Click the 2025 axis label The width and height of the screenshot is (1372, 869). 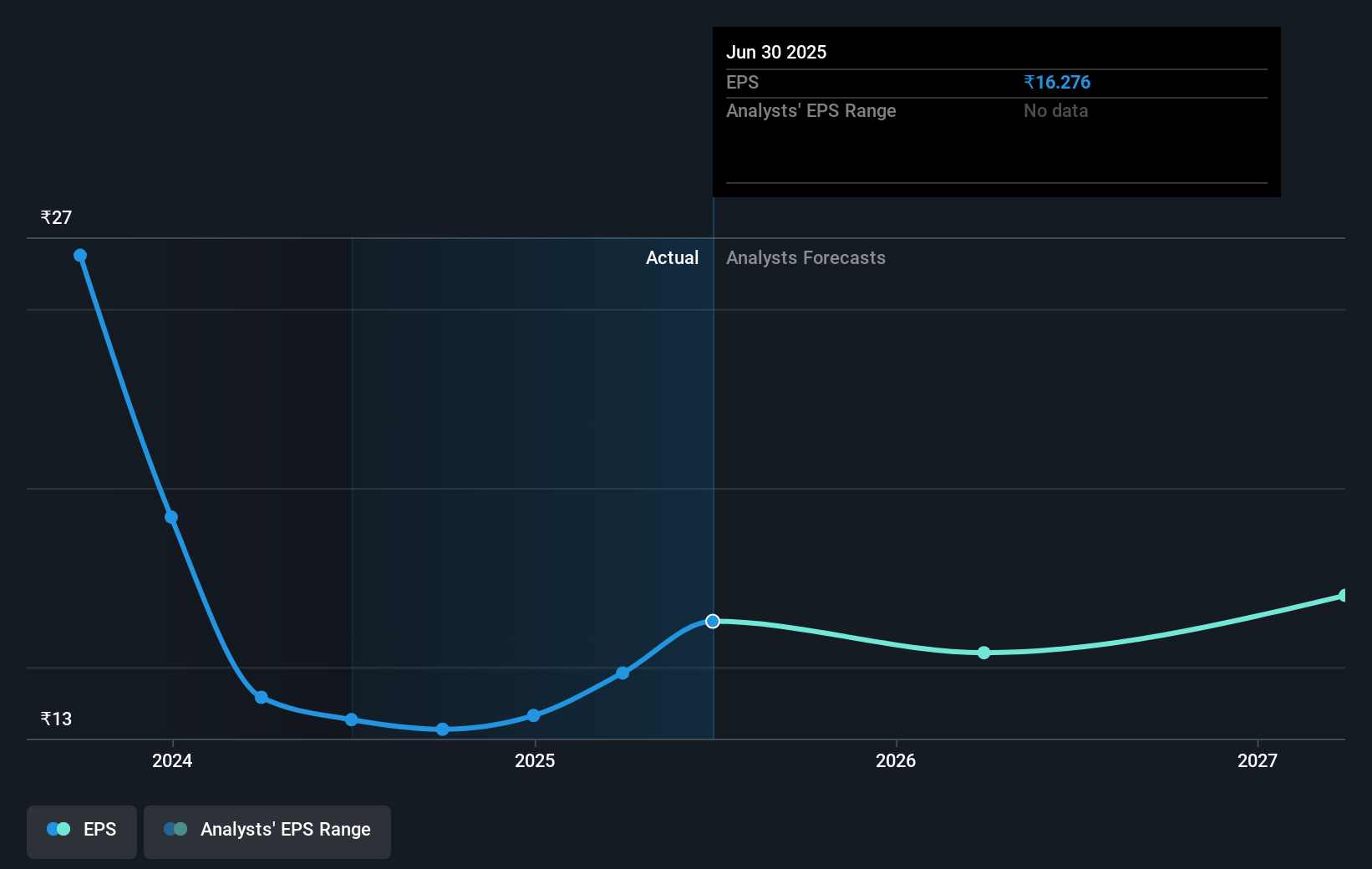pyautogui.click(x=535, y=760)
